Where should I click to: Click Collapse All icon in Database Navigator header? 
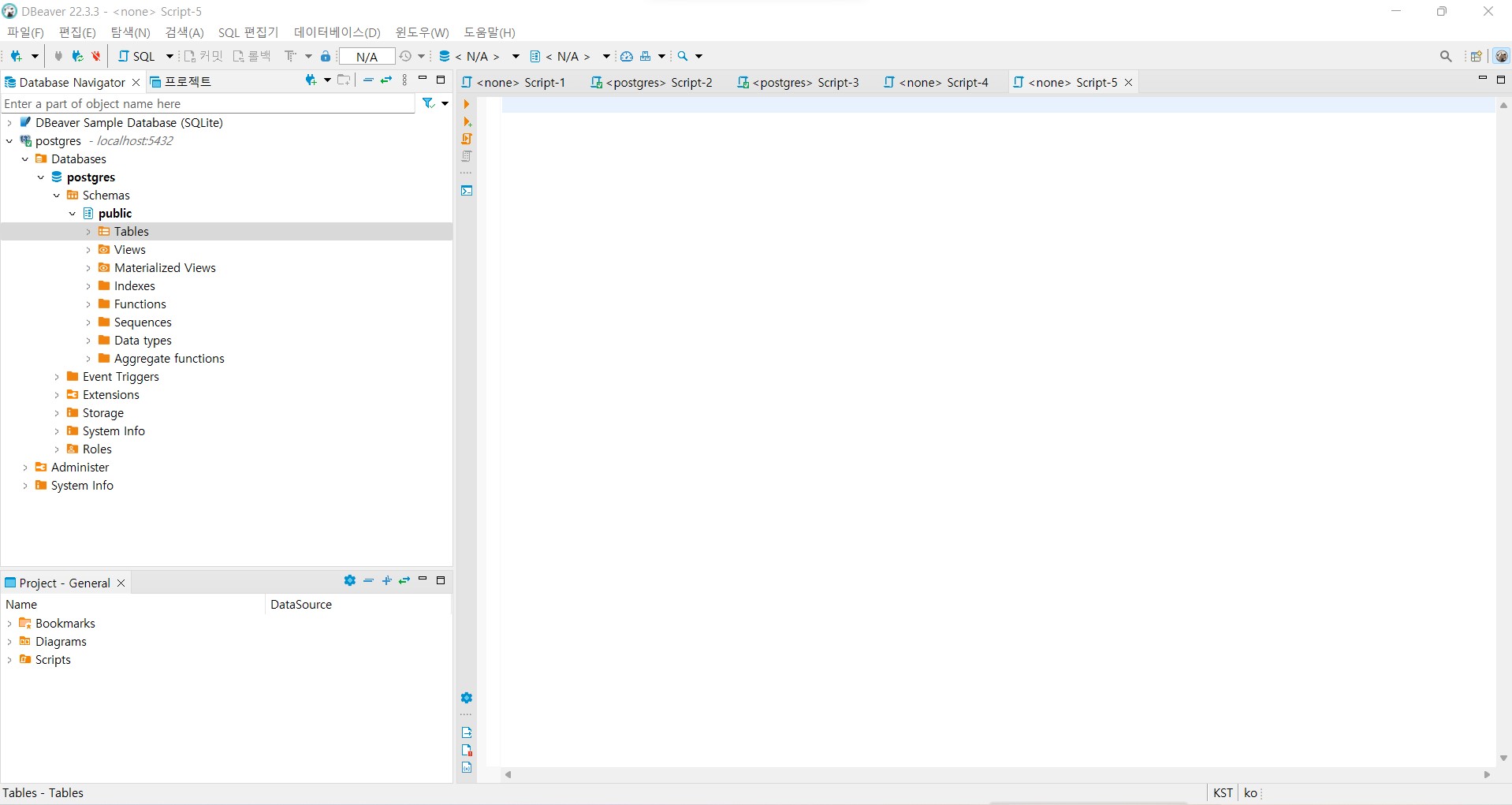(368, 80)
